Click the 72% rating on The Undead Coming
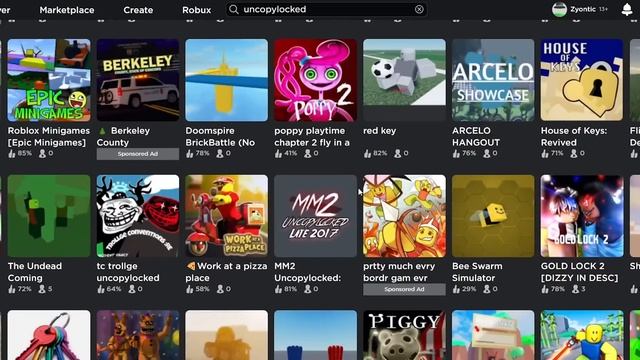Image resolution: width=640 pixels, height=360 pixels. point(24,289)
